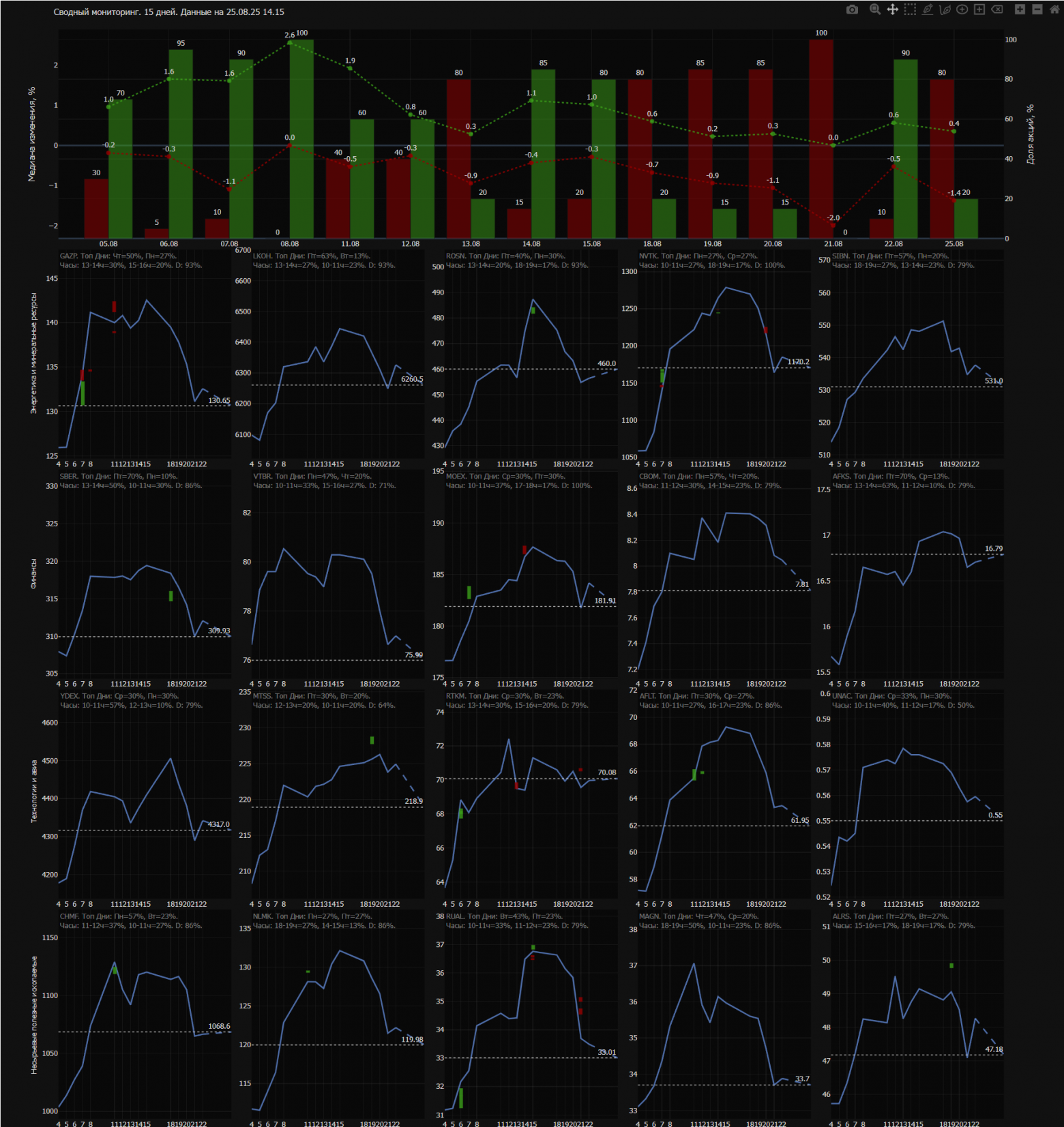This screenshot has width=1064, height=1127.
Task: Click the 'Сводный мониторинг. 15 дней' chart title
Action: [x=169, y=12]
